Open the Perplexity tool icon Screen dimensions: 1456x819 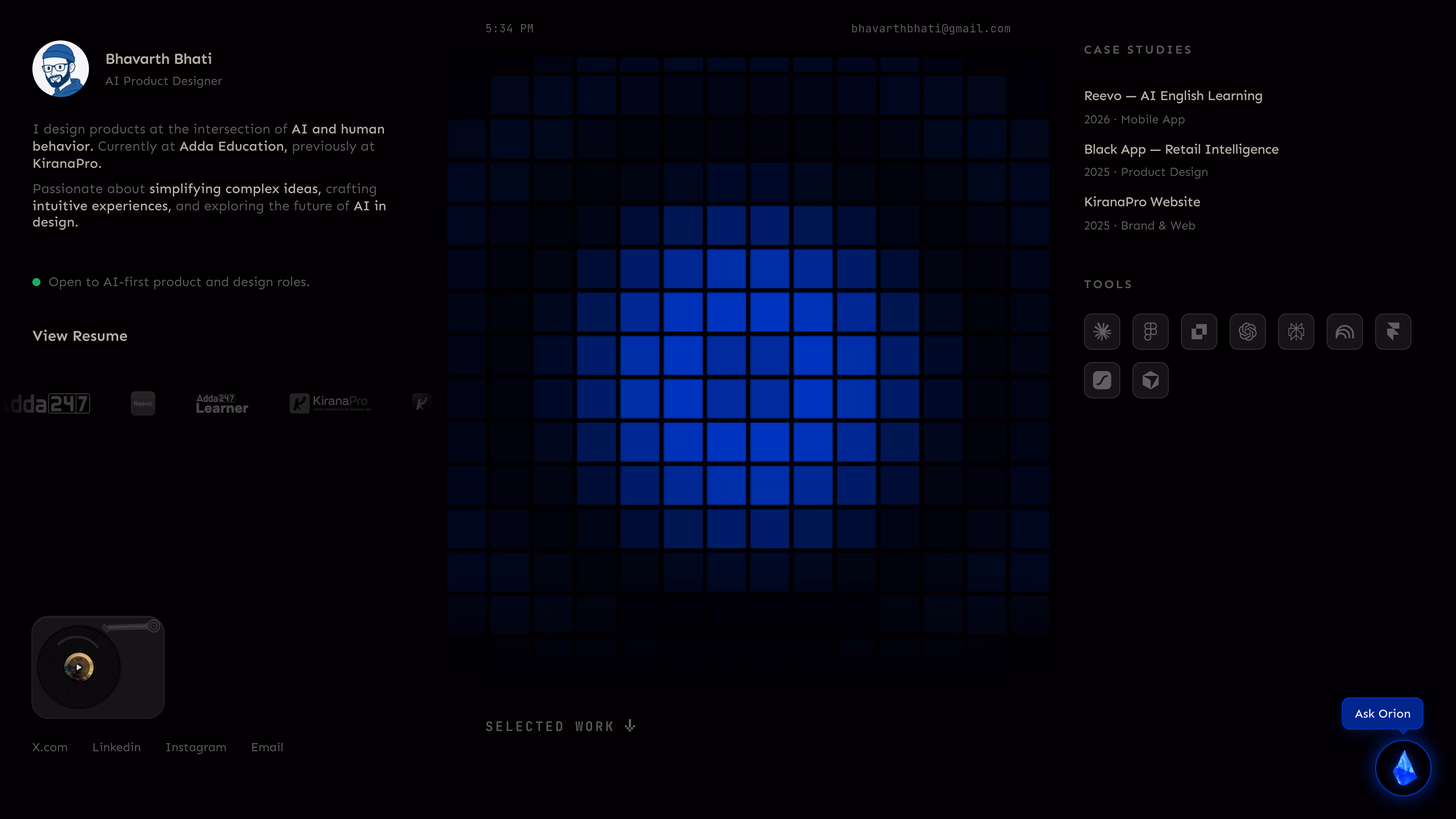pyautogui.click(x=1296, y=332)
